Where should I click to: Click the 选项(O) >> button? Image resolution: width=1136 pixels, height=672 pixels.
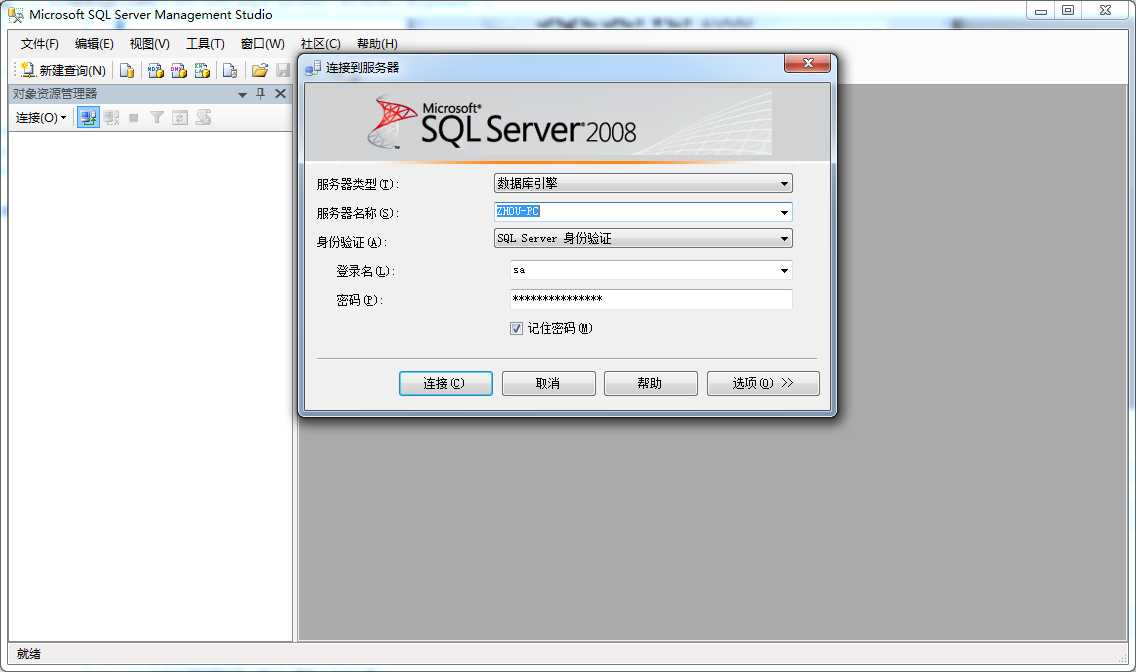(763, 383)
